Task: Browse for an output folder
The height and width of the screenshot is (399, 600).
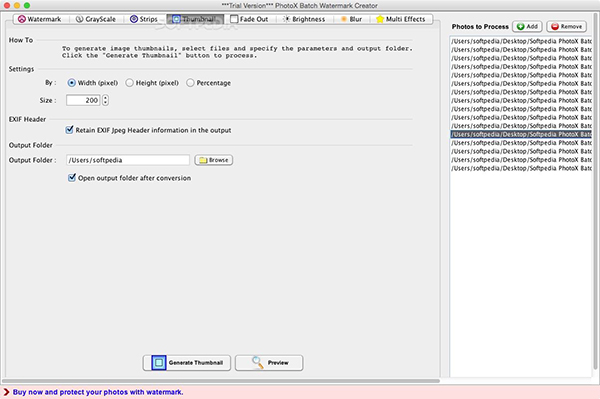Action: tap(214, 160)
